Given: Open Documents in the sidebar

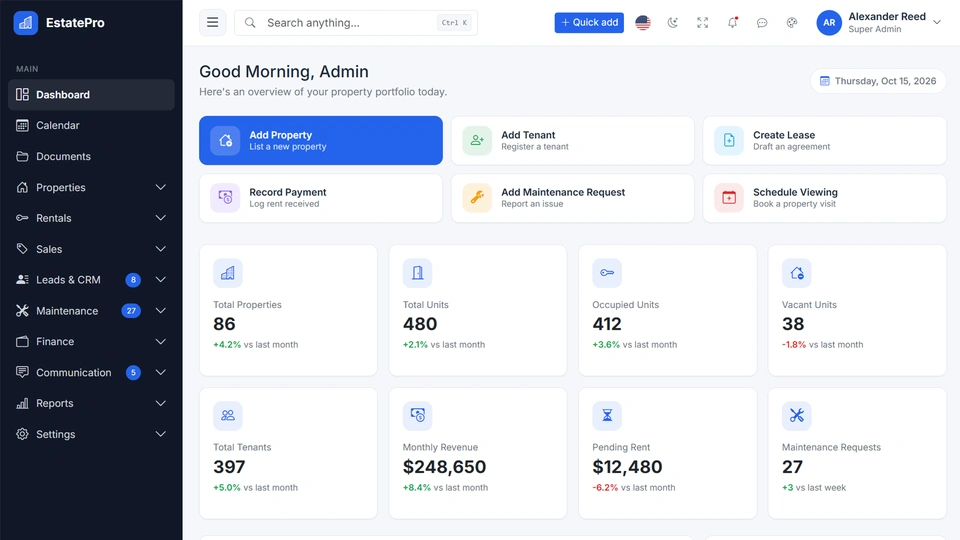Looking at the screenshot, I should pos(91,156).
